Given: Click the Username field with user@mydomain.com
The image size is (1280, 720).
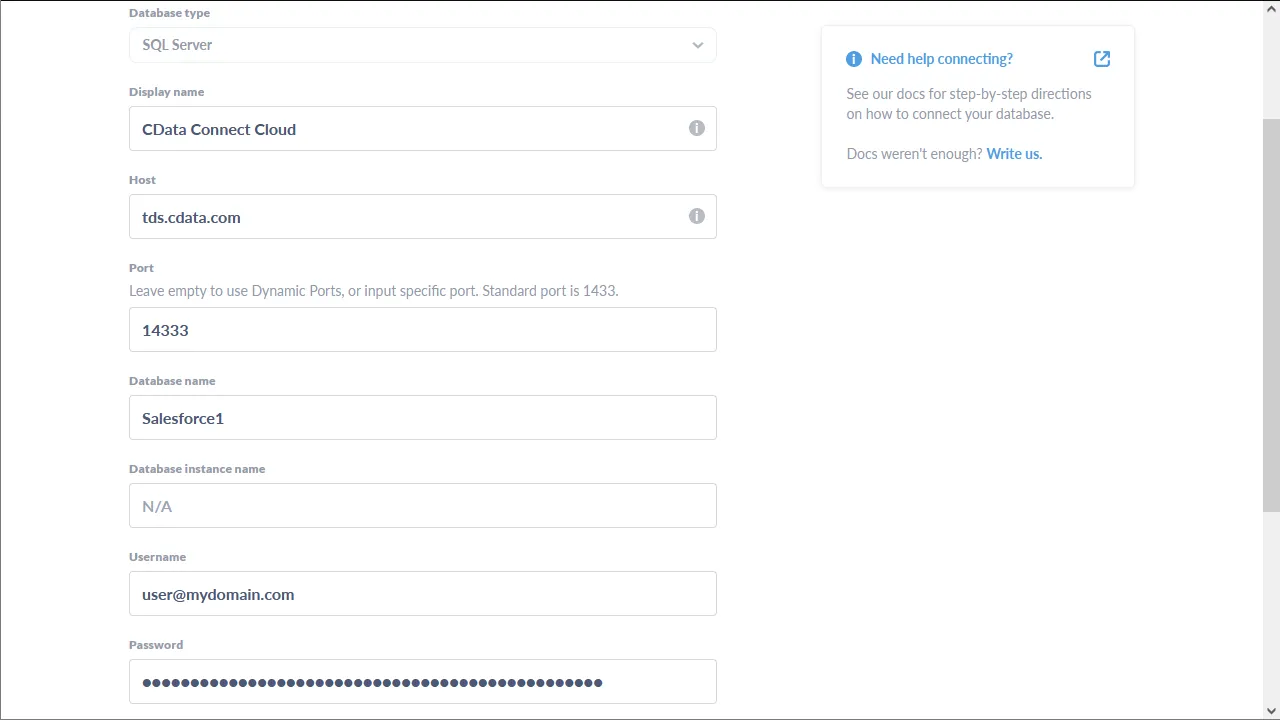Looking at the screenshot, I should point(422,594).
